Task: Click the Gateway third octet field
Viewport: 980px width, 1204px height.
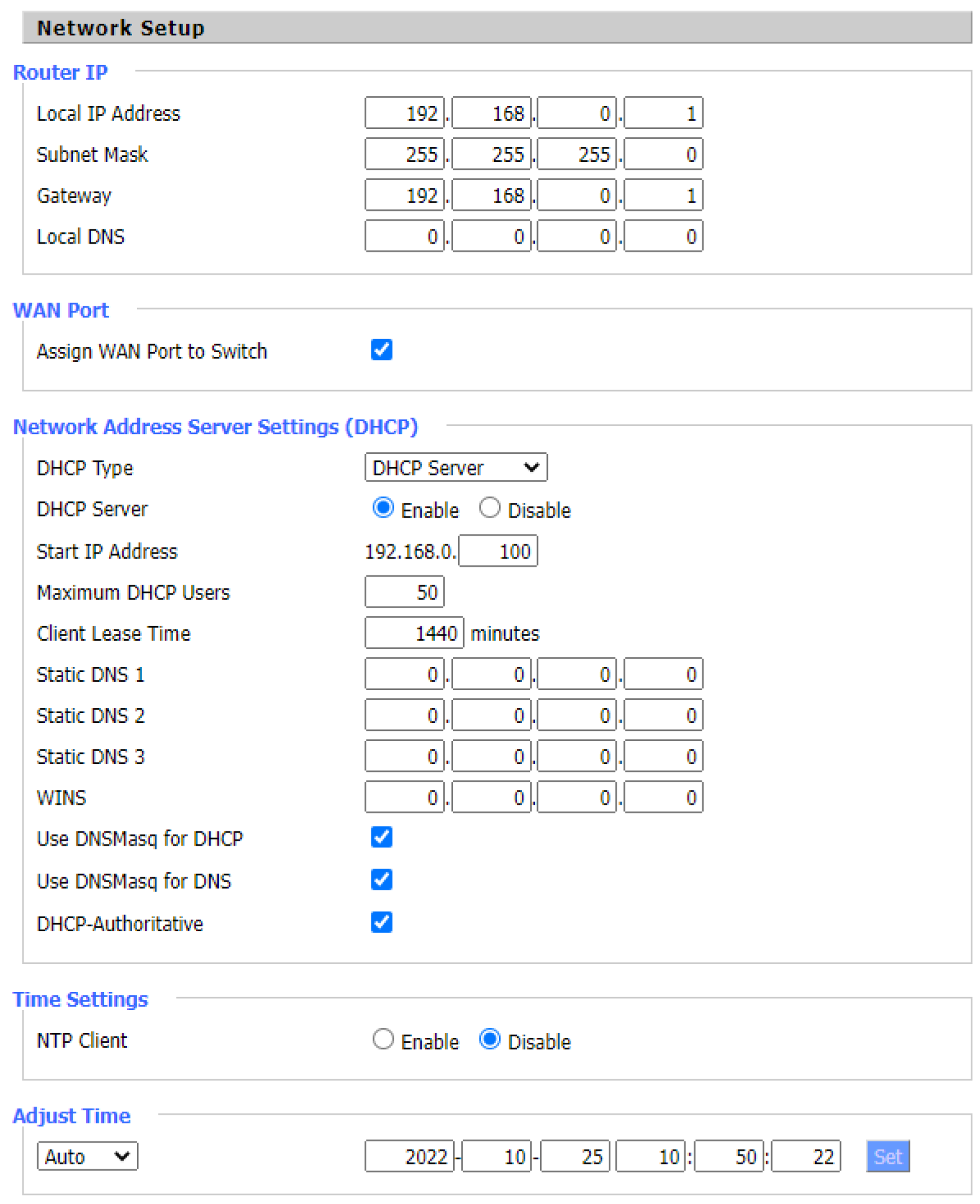Action: [x=576, y=196]
